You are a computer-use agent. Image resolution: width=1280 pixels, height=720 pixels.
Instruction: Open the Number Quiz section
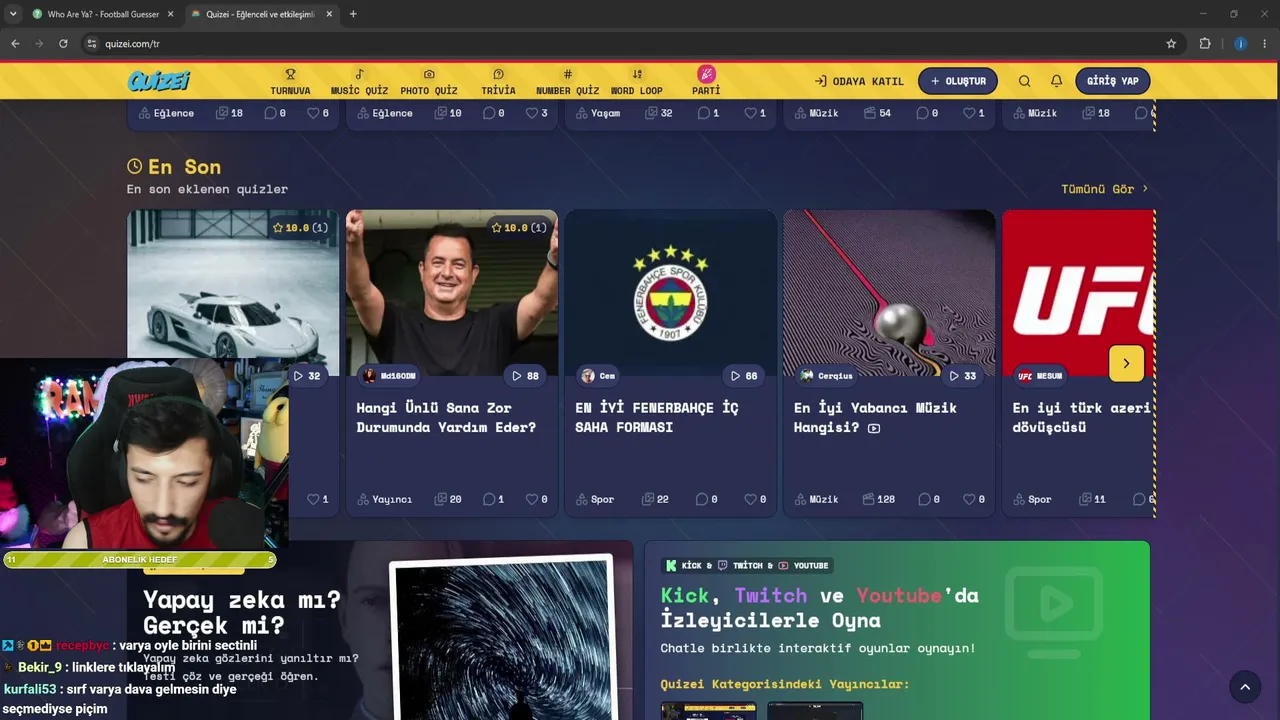(567, 82)
